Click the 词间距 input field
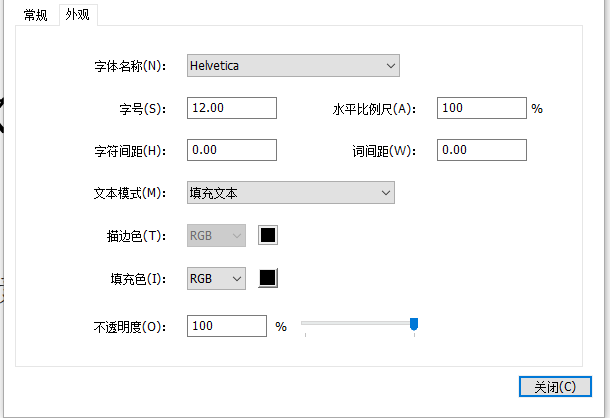The image size is (610, 418). 481,150
